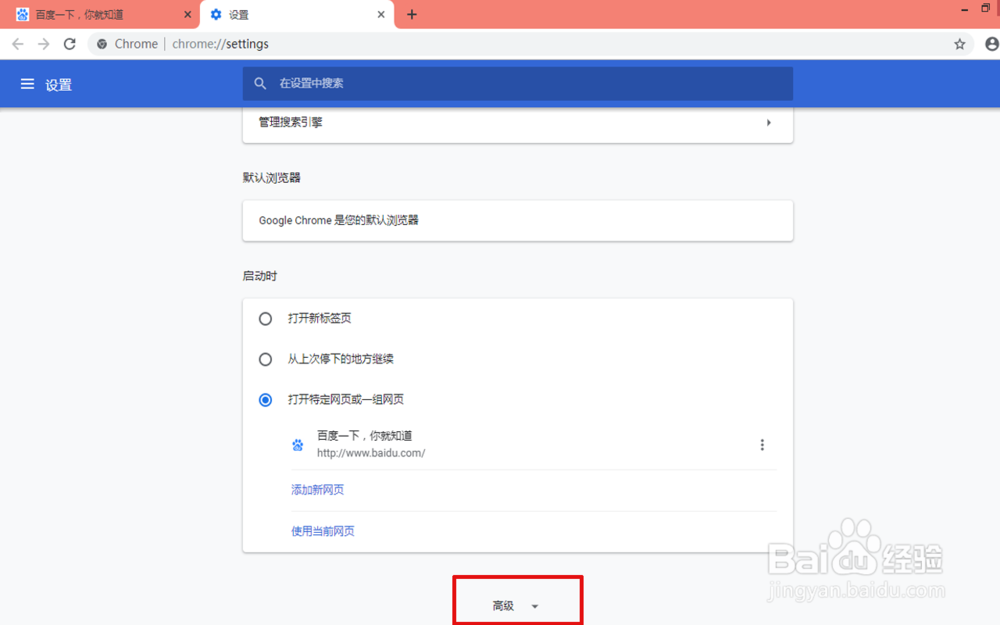Open a new tab with the plus button
The image size is (1000, 625).
tap(412, 15)
